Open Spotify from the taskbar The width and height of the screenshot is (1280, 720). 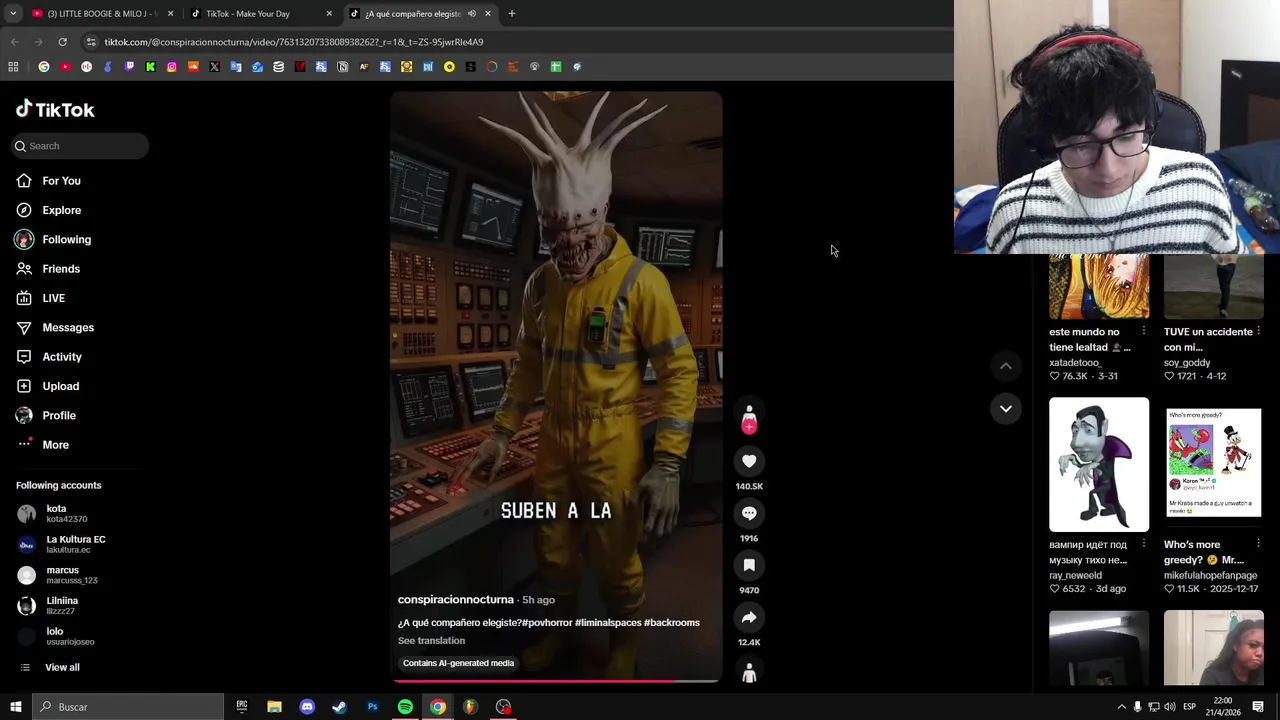405,707
